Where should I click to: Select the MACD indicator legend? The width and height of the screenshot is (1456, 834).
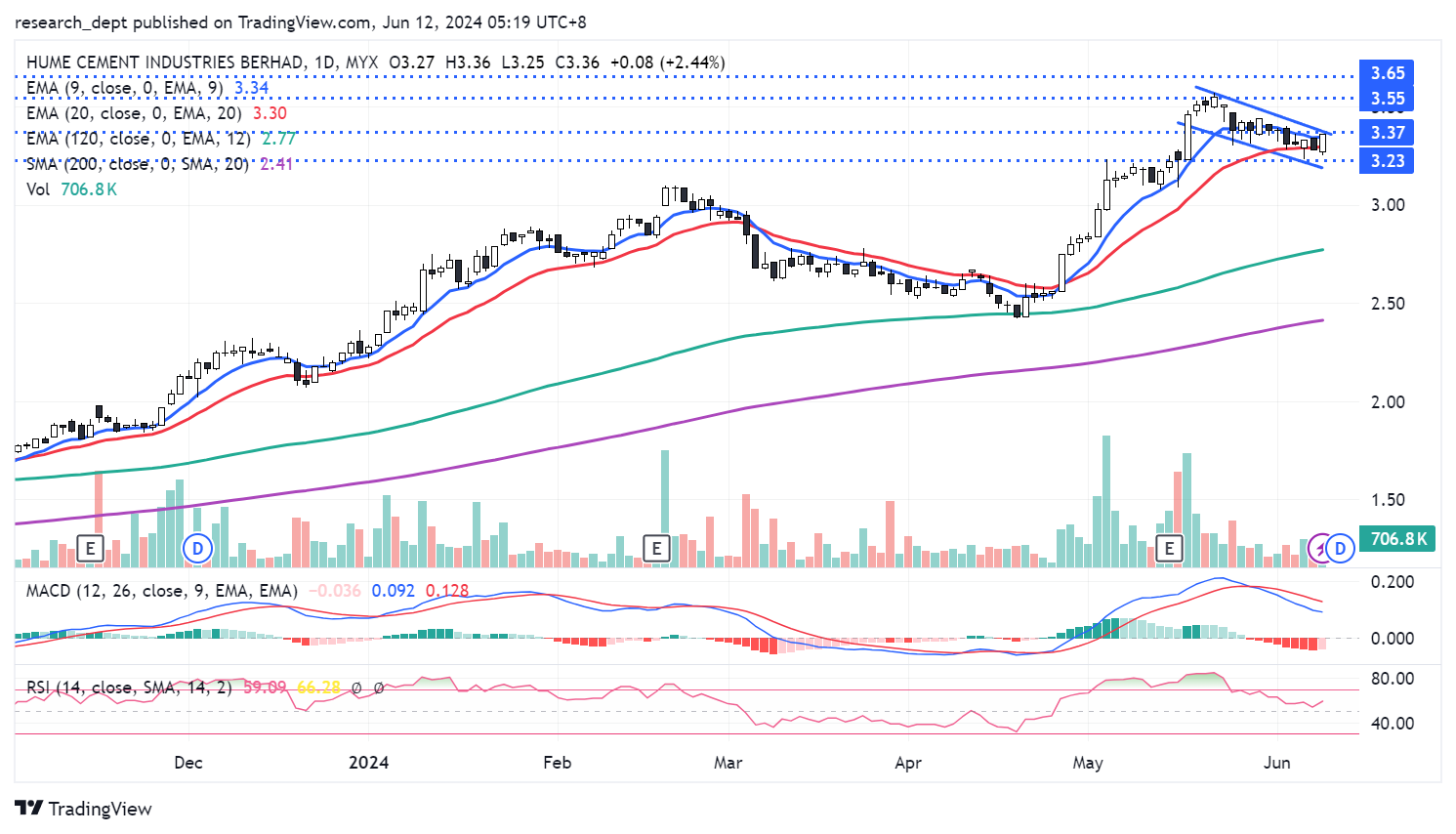point(161,591)
